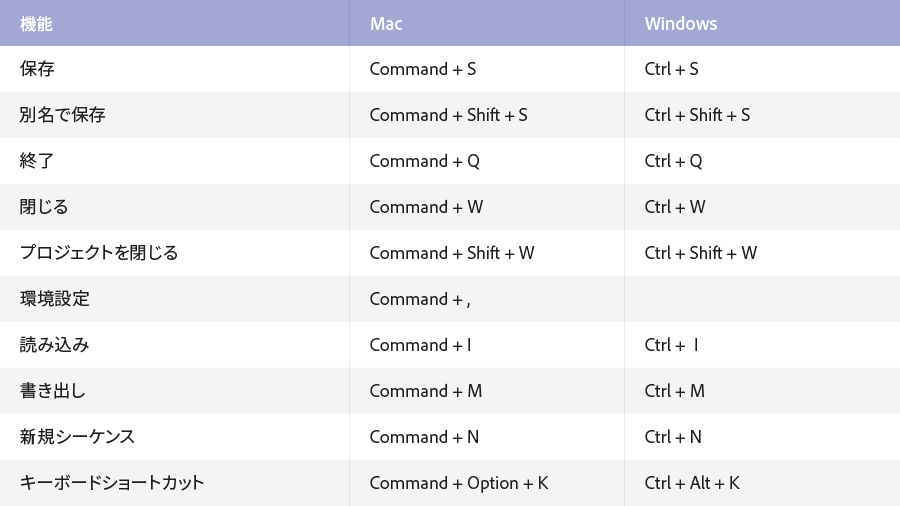
Task: Select the 読み込み row label
Action: click(54, 345)
